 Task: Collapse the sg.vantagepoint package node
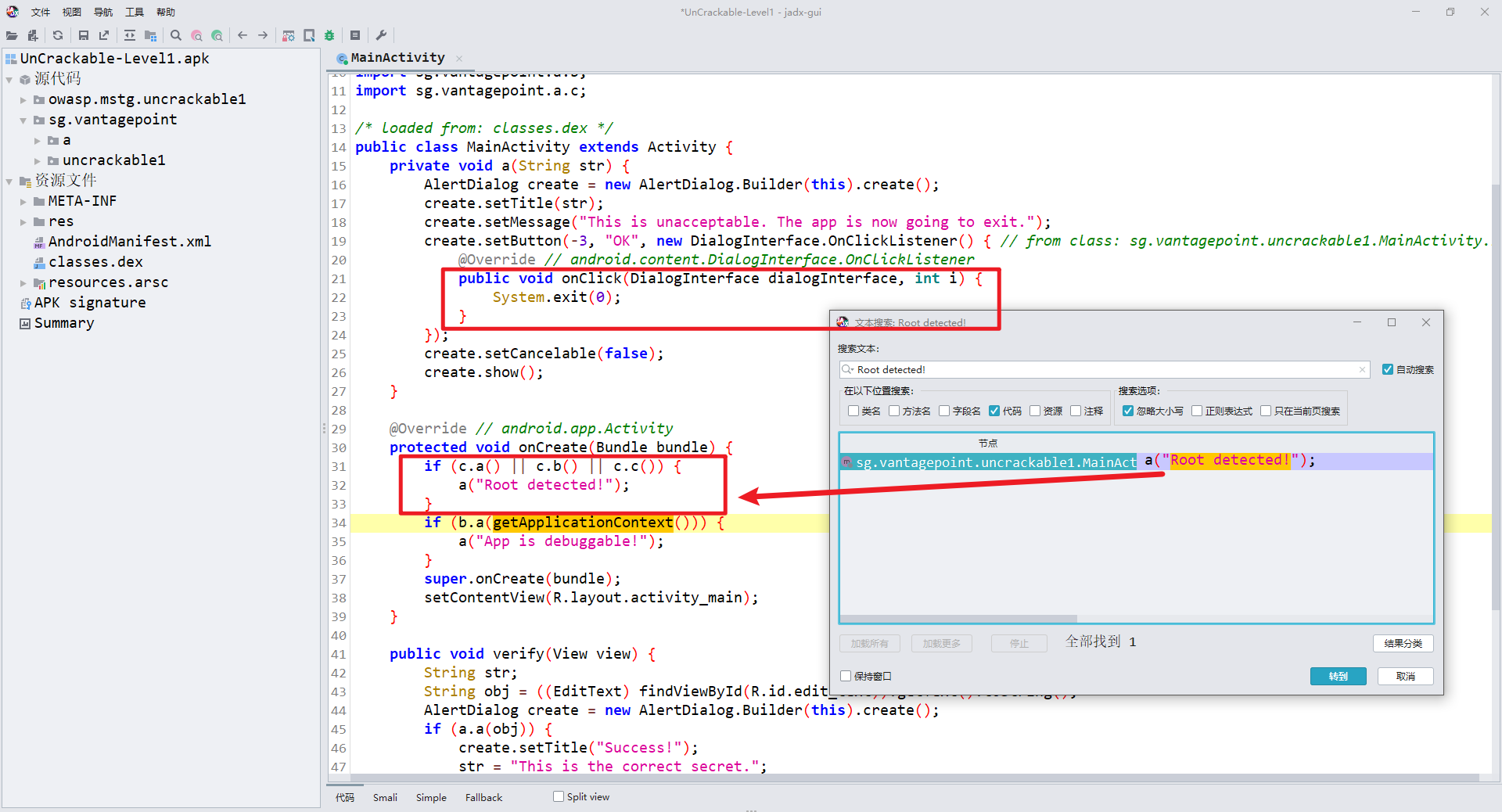(23, 120)
